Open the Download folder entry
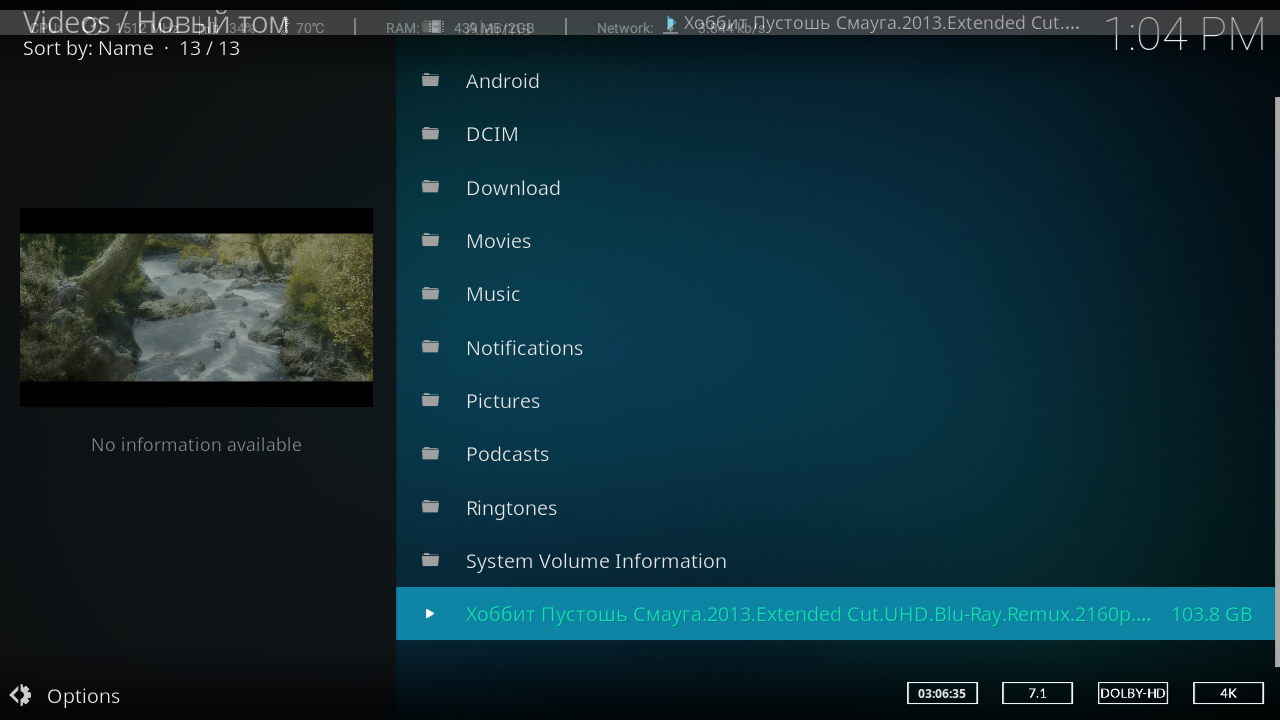 coord(836,187)
